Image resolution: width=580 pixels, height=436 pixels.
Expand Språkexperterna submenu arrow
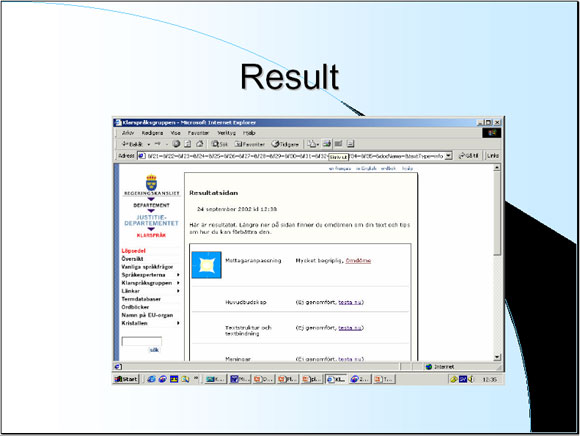coord(178,275)
